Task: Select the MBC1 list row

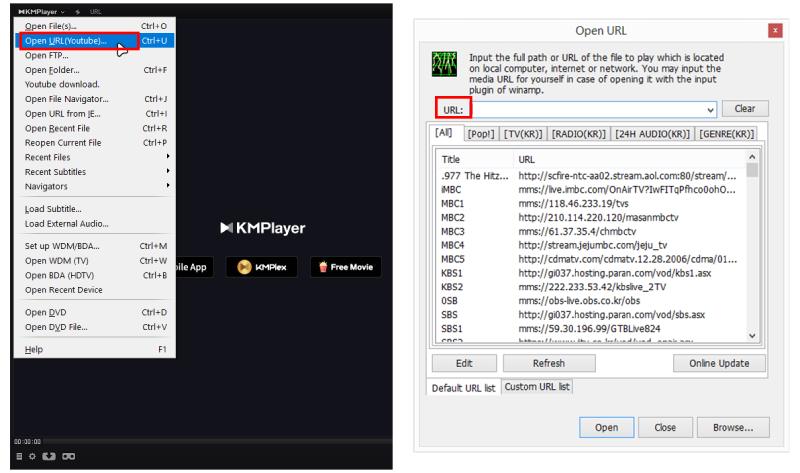Action: 591,204
